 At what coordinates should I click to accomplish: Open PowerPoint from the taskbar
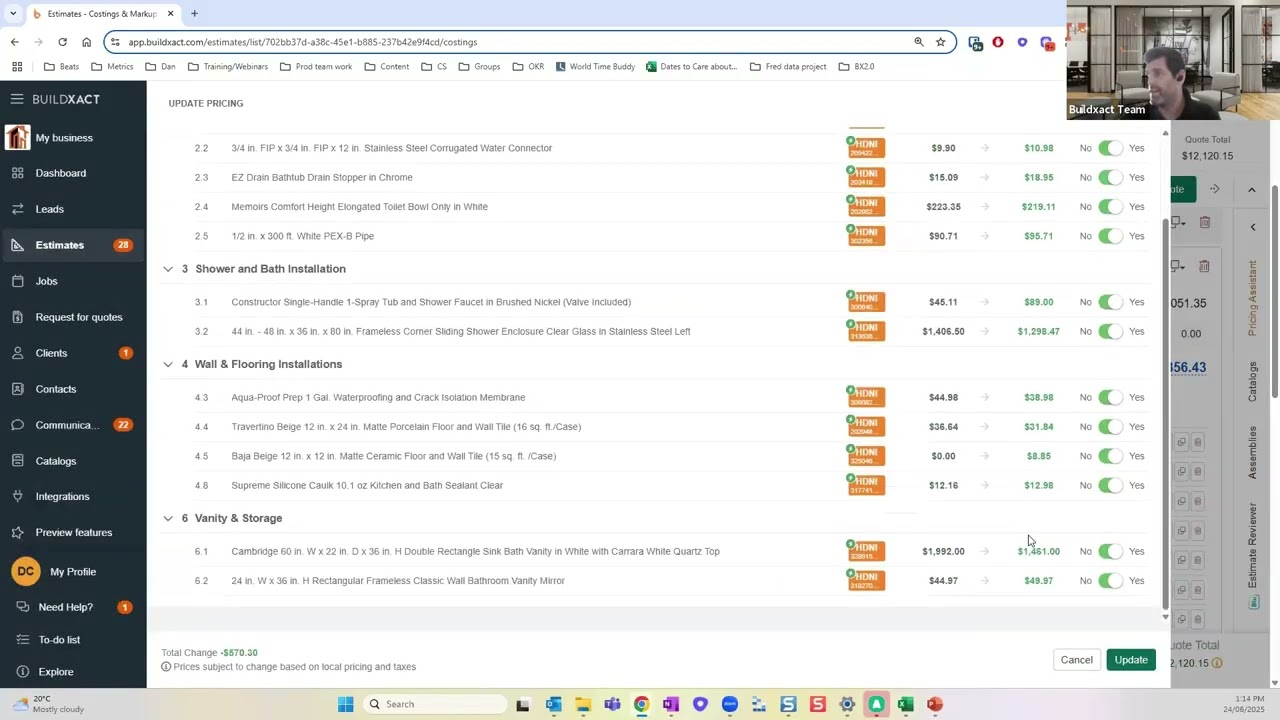point(934,704)
